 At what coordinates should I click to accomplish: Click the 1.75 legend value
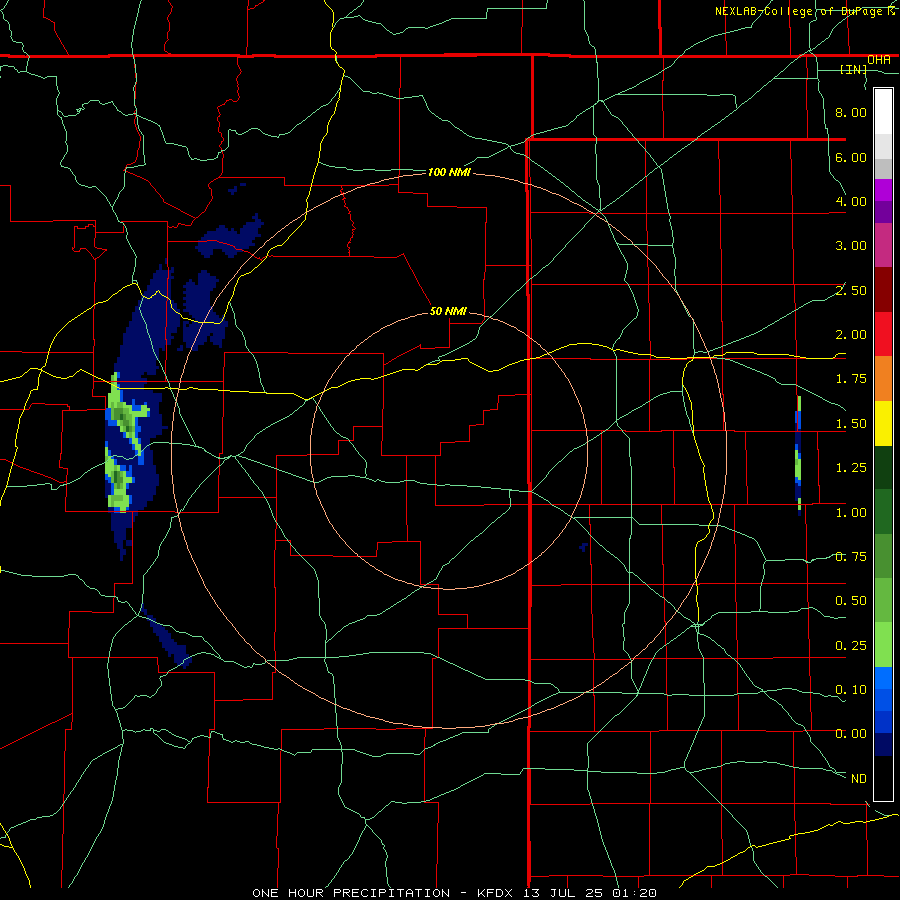coord(851,379)
